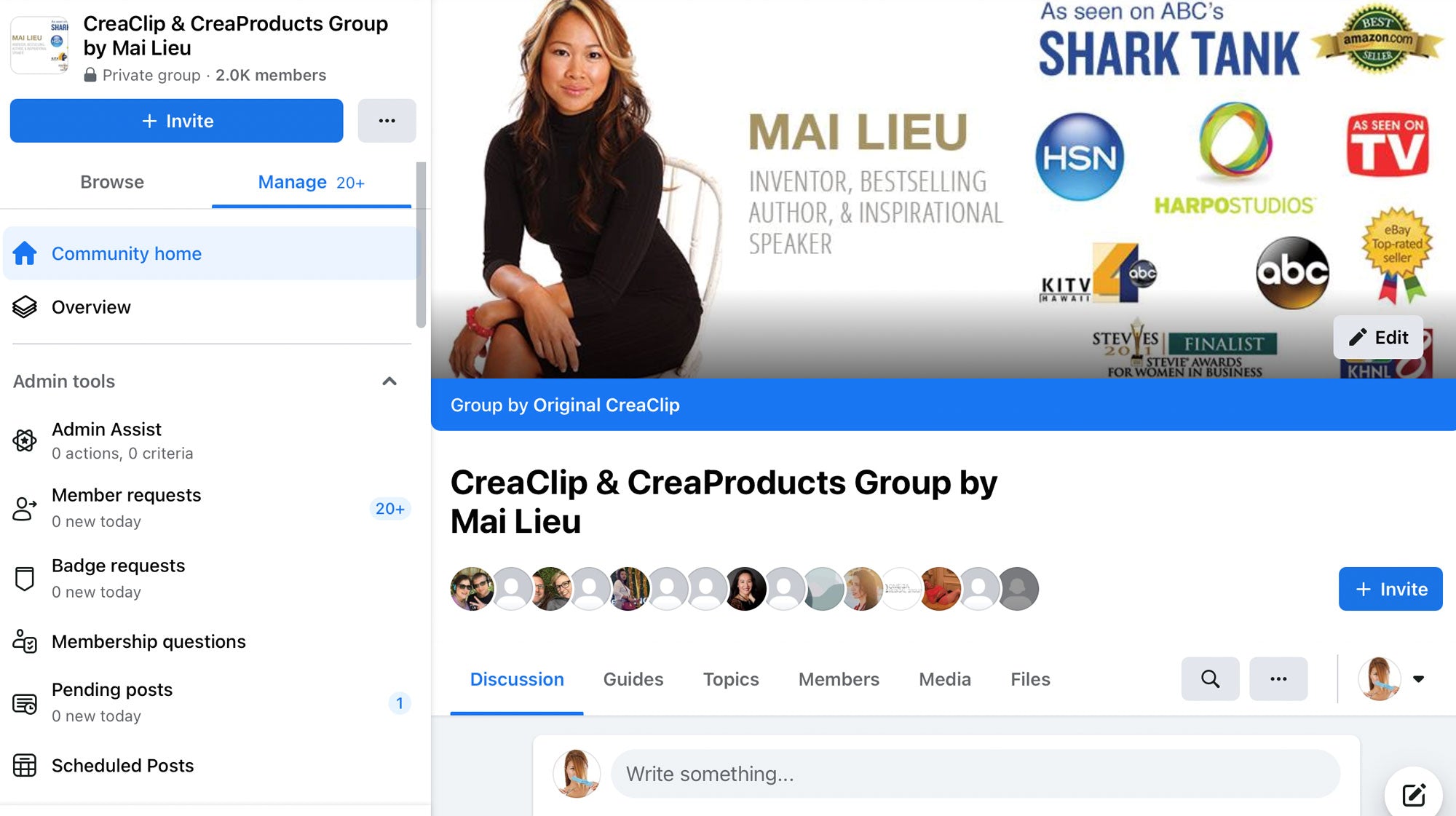
Task: Click the floating compose new message icon
Action: pyautogui.click(x=1414, y=794)
